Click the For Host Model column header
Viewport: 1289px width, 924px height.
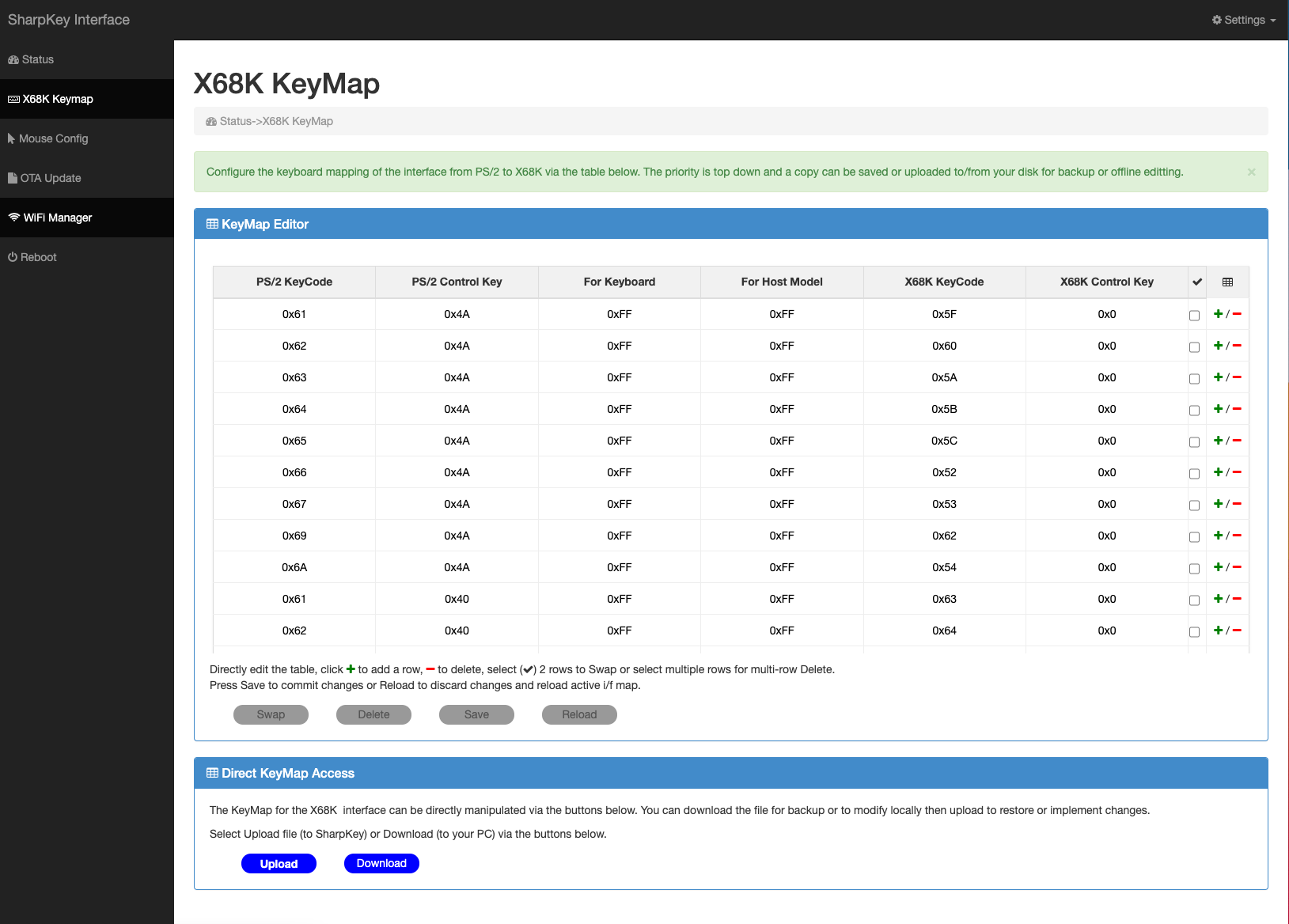pyautogui.click(x=782, y=282)
